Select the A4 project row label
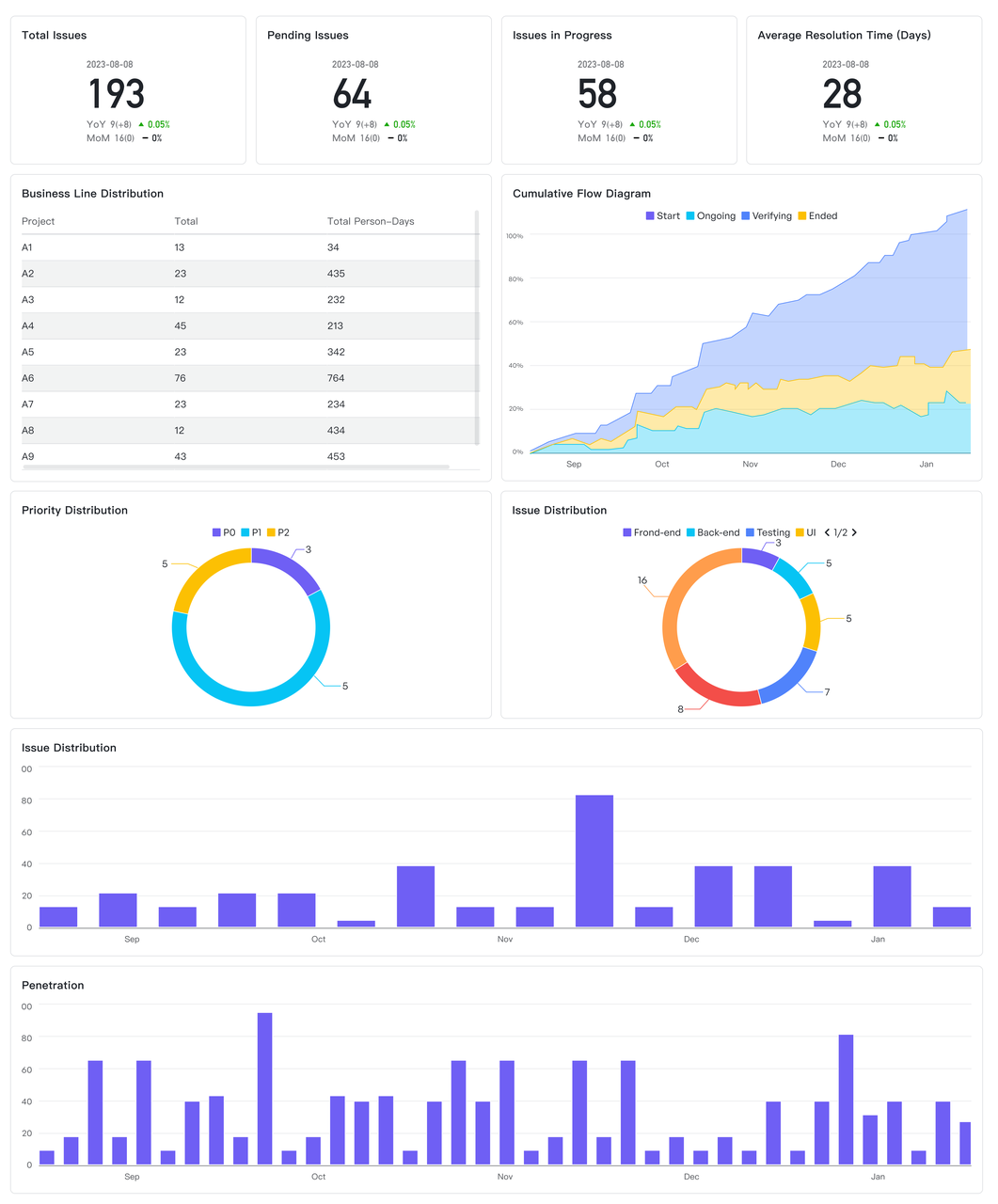 (x=27, y=326)
